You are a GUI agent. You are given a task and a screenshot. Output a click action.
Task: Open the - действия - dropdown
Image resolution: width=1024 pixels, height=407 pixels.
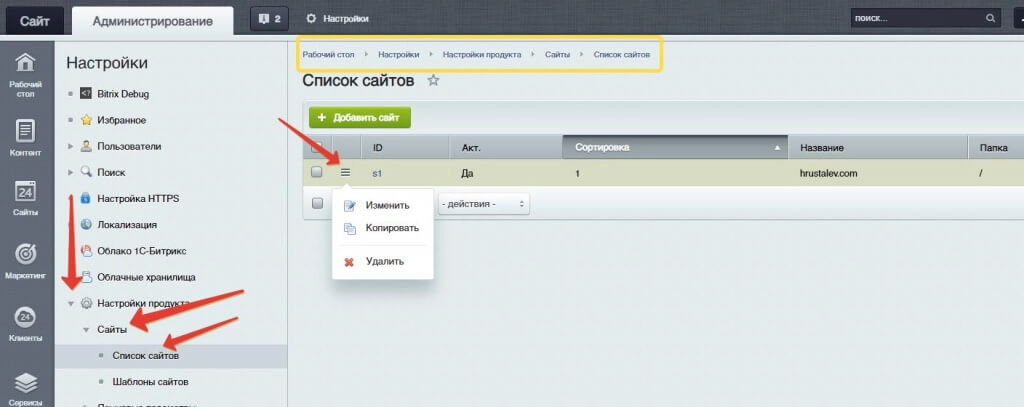(x=483, y=204)
